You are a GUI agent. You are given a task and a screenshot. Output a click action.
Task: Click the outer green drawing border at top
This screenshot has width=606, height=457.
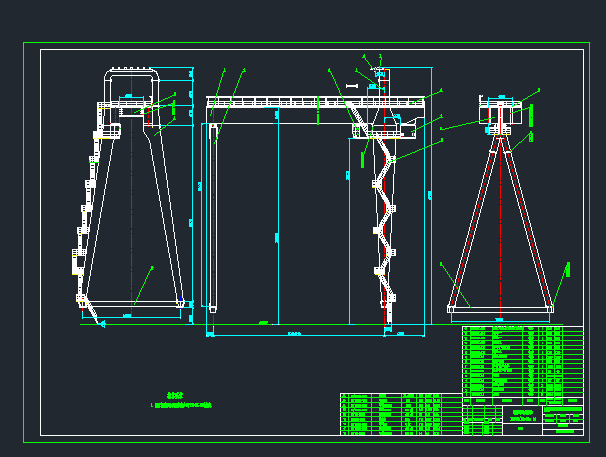pyautogui.click(x=300, y=44)
